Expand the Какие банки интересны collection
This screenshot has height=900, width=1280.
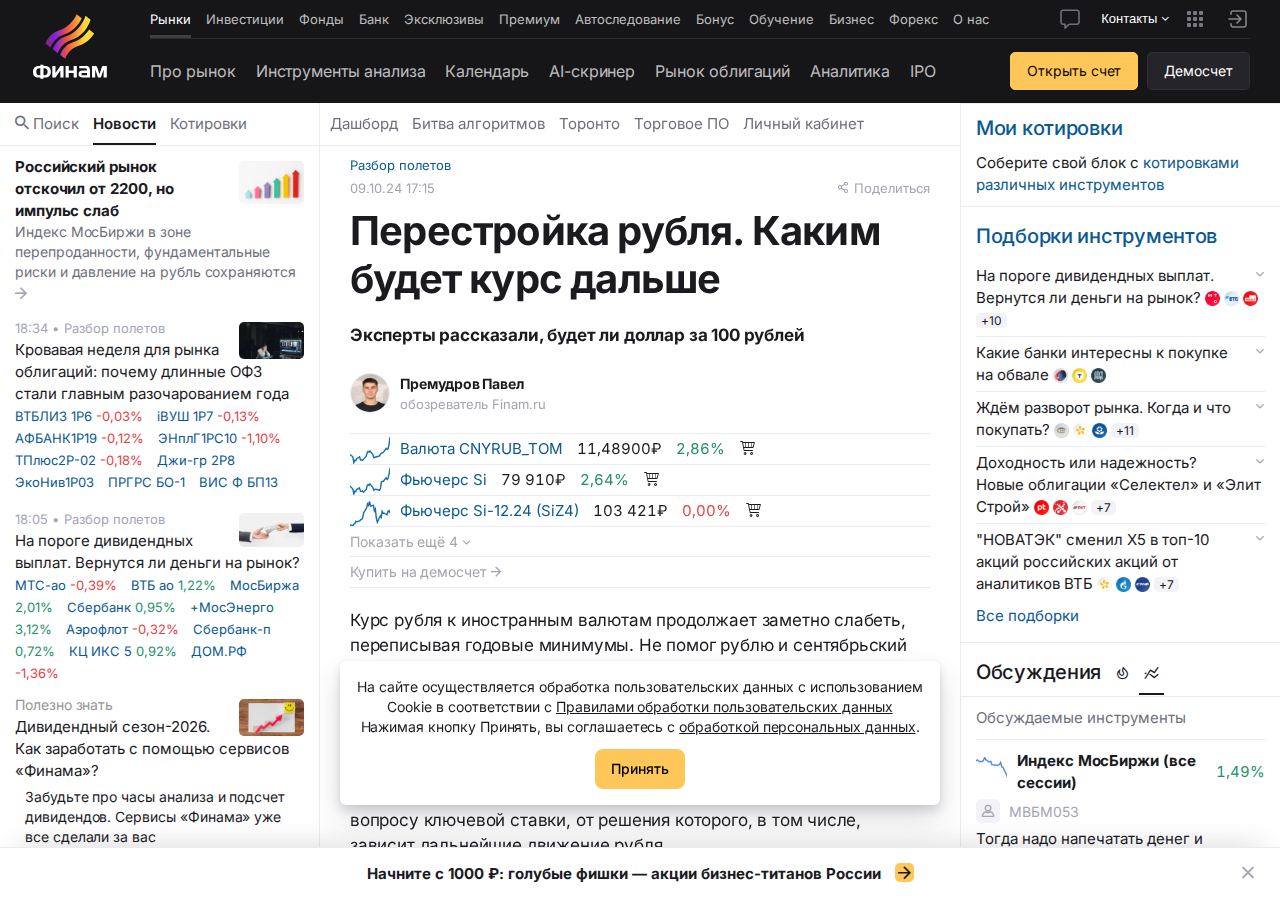click(1260, 352)
